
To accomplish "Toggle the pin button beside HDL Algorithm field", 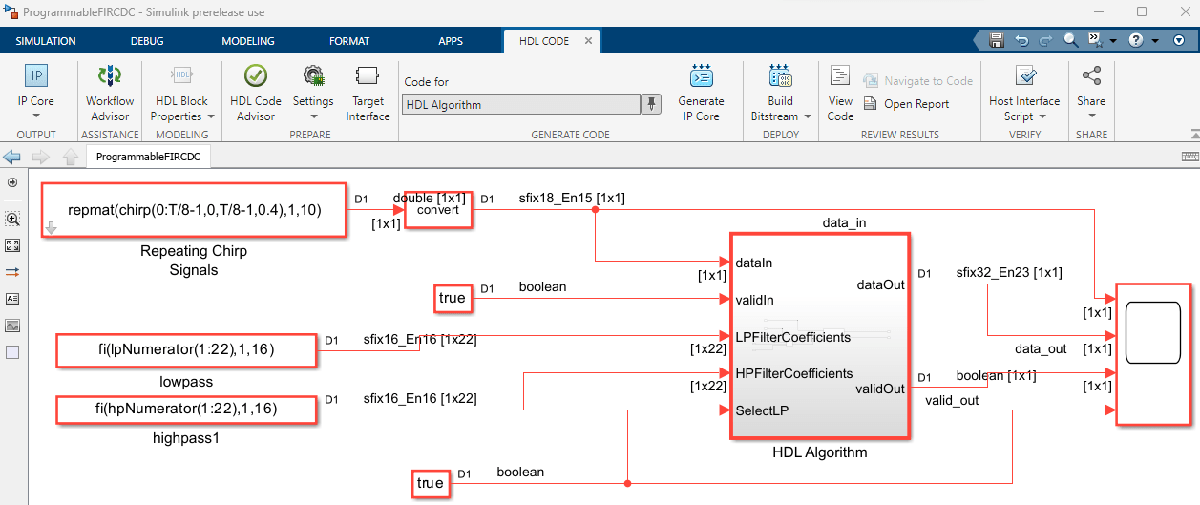I will [652, 104].
